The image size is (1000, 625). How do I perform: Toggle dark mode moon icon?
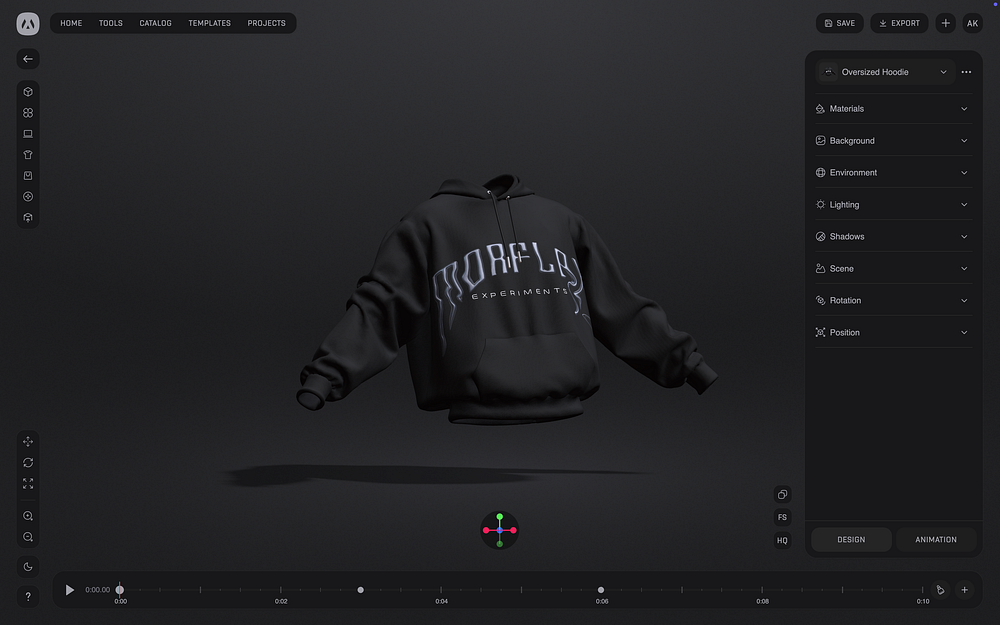pyautogui.click(x=28, y=566)
